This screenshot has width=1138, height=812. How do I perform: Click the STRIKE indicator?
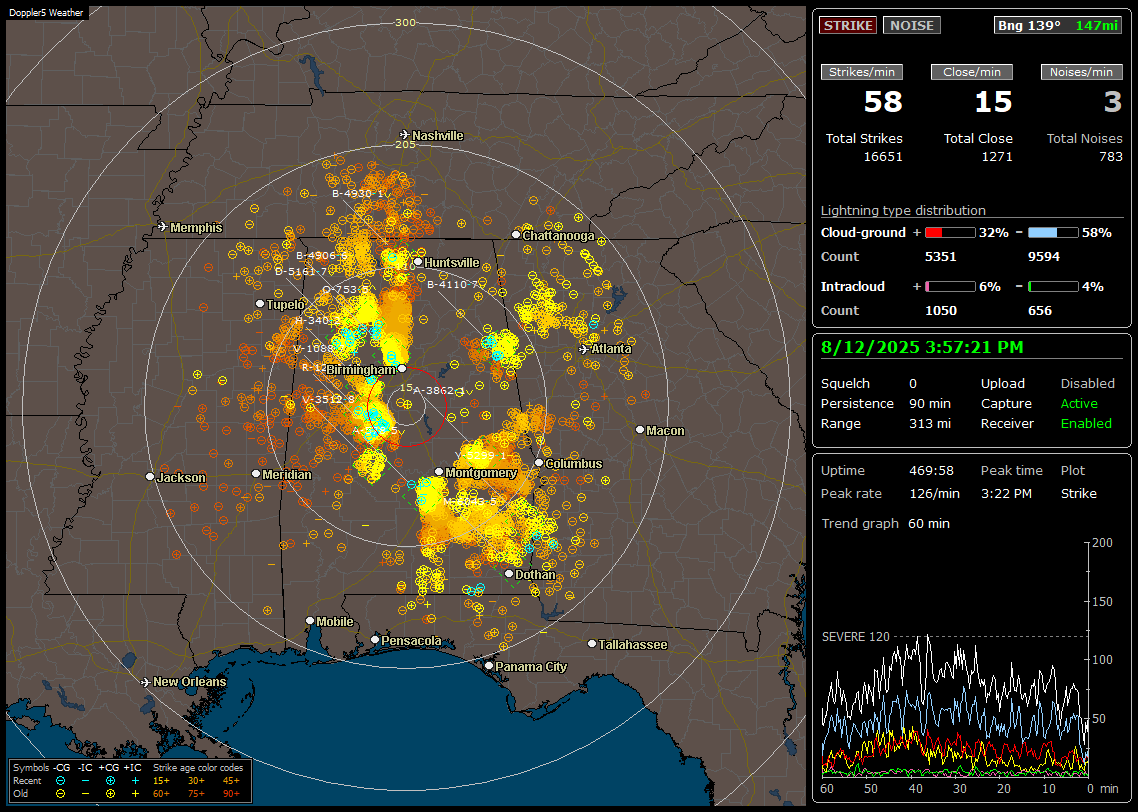848,25
